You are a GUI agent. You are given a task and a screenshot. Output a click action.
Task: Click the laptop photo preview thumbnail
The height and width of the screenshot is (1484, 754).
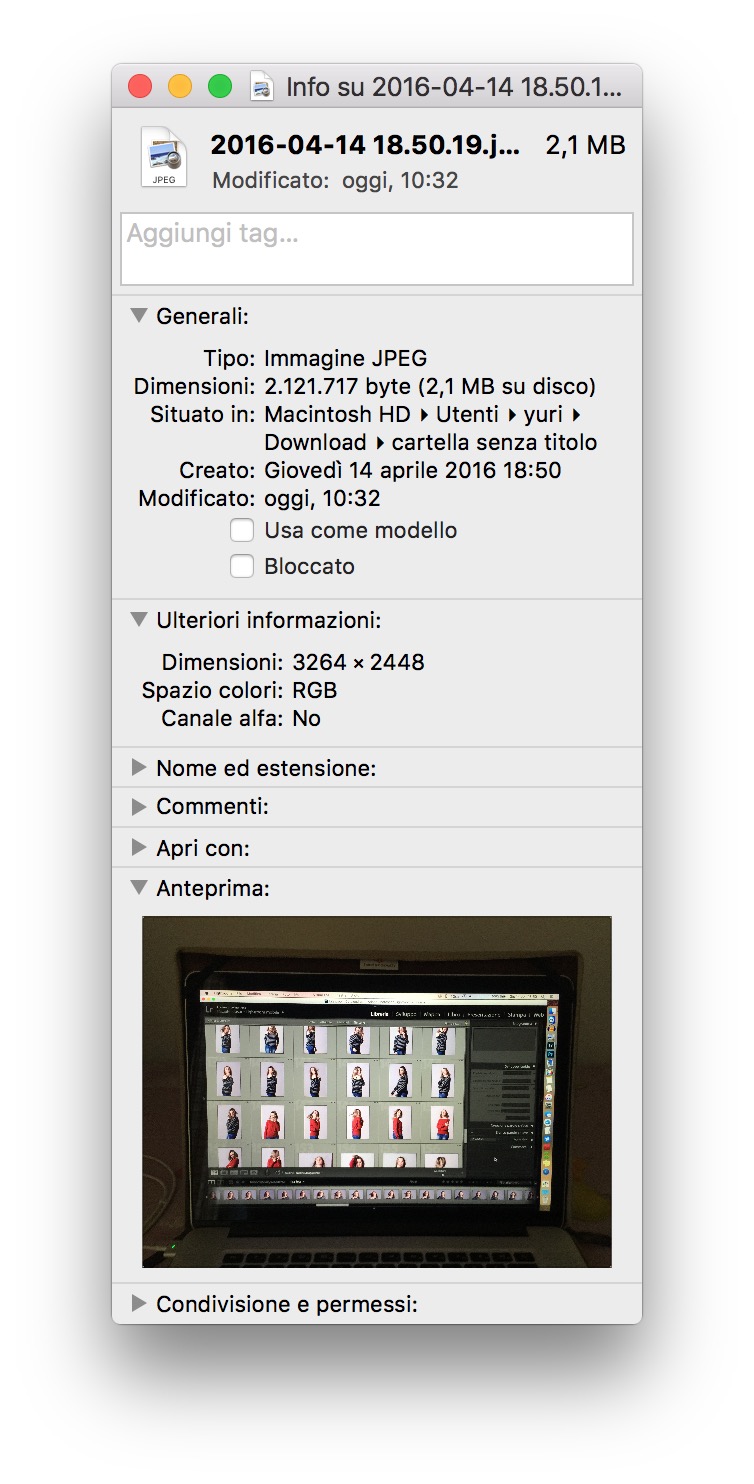[x=377, y=1092]
